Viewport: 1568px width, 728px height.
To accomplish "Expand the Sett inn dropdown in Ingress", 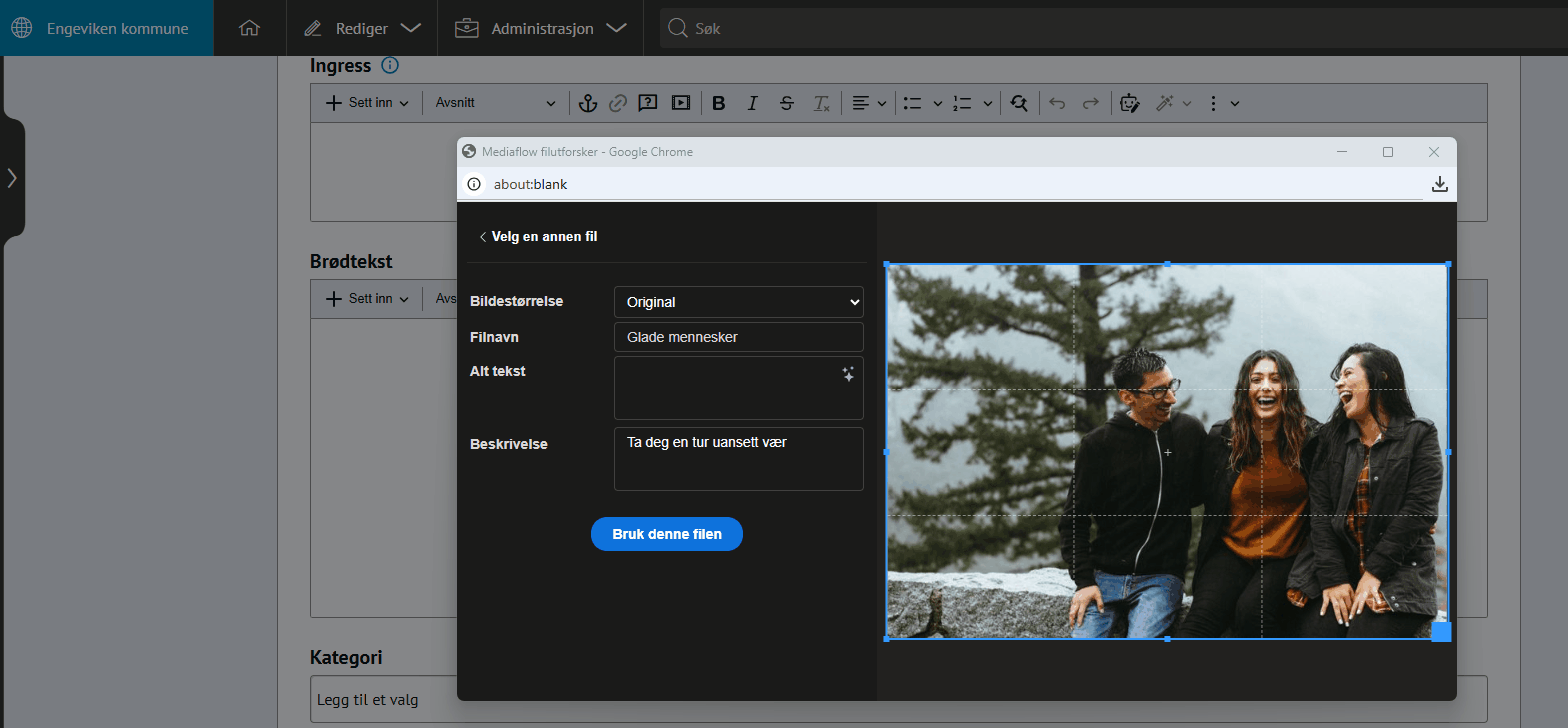I will coord(368,103).
